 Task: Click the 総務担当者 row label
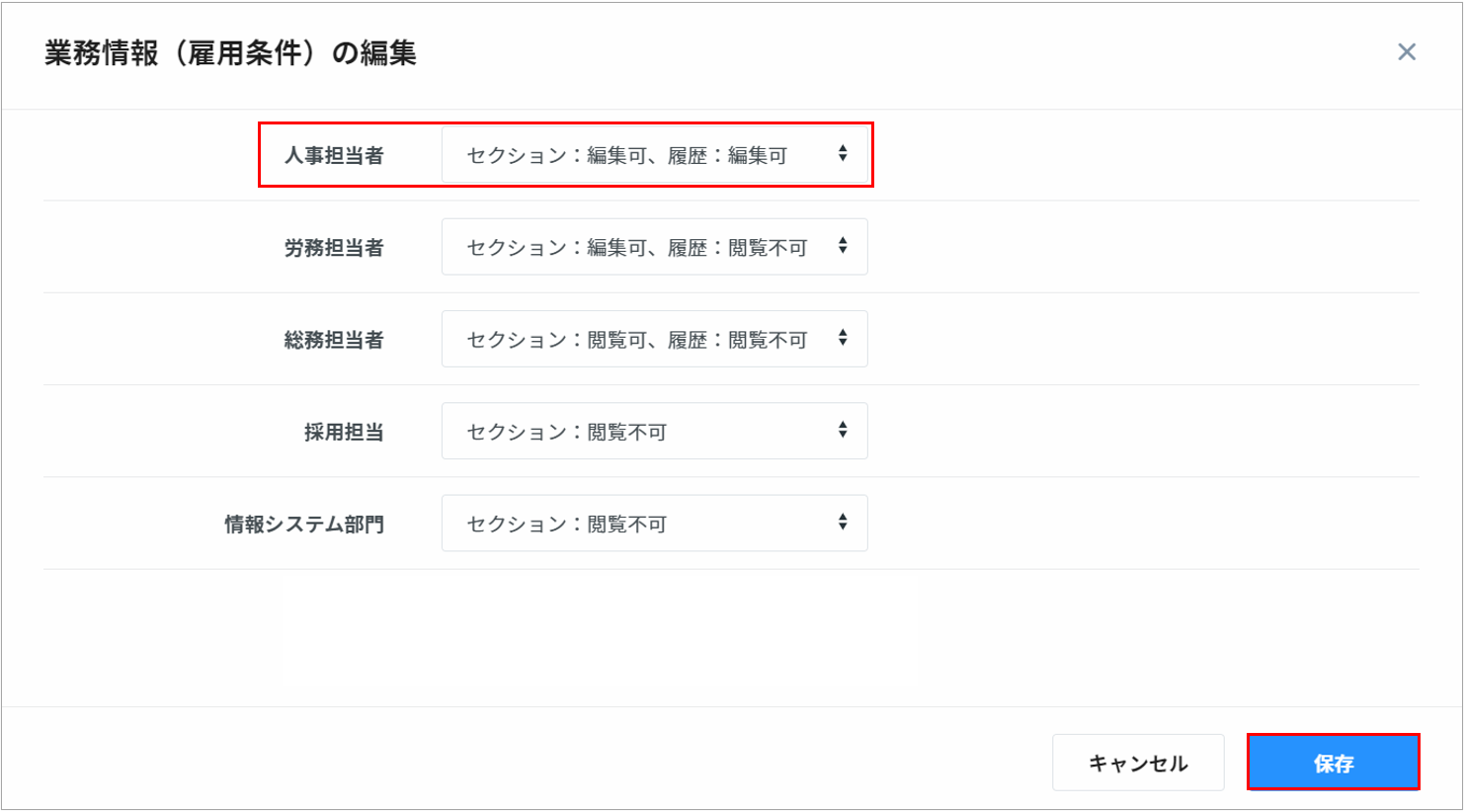(x=334, y=340)
